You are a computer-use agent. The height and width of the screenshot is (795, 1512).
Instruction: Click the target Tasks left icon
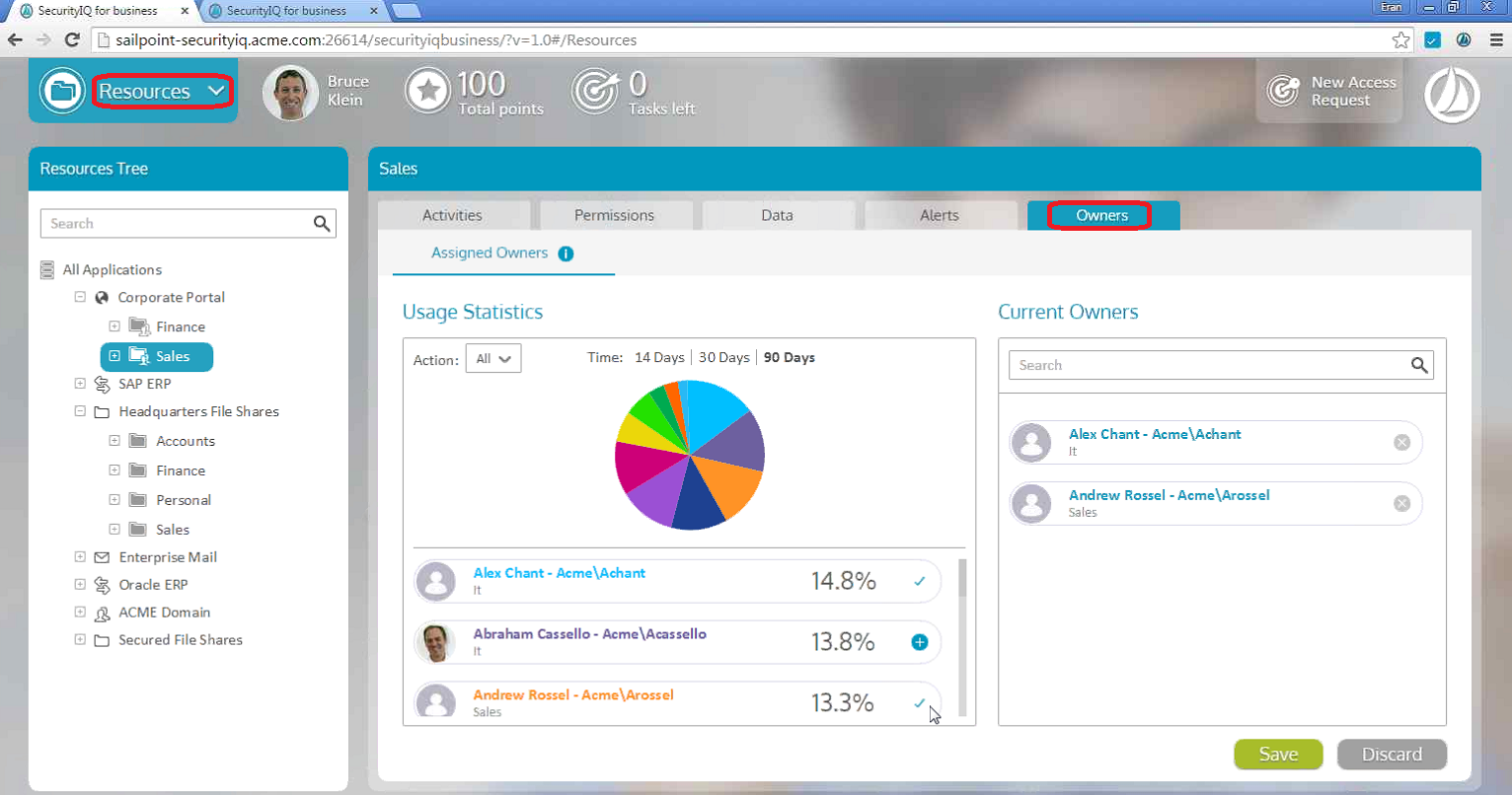coord(595,92)
